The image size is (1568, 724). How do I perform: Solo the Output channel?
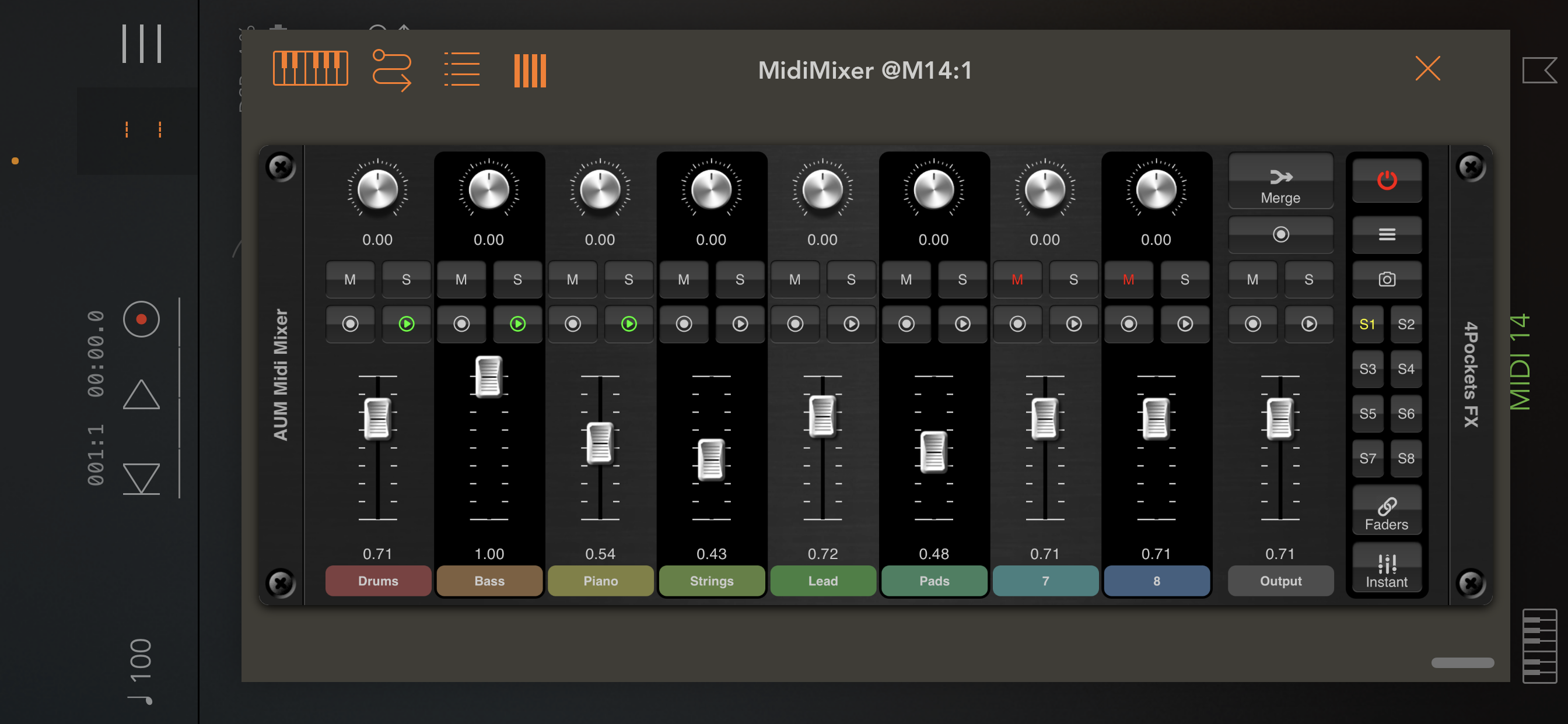[1308, 279]
